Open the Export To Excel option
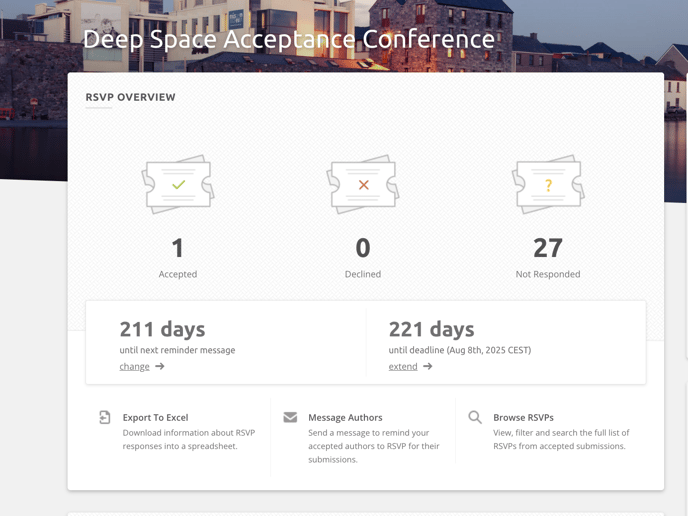This screenshot has height=516, width=688. pos(155,417)
